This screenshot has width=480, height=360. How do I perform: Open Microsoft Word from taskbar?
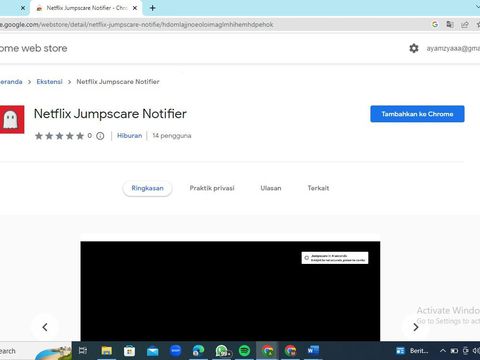click(x=313, y=351)
